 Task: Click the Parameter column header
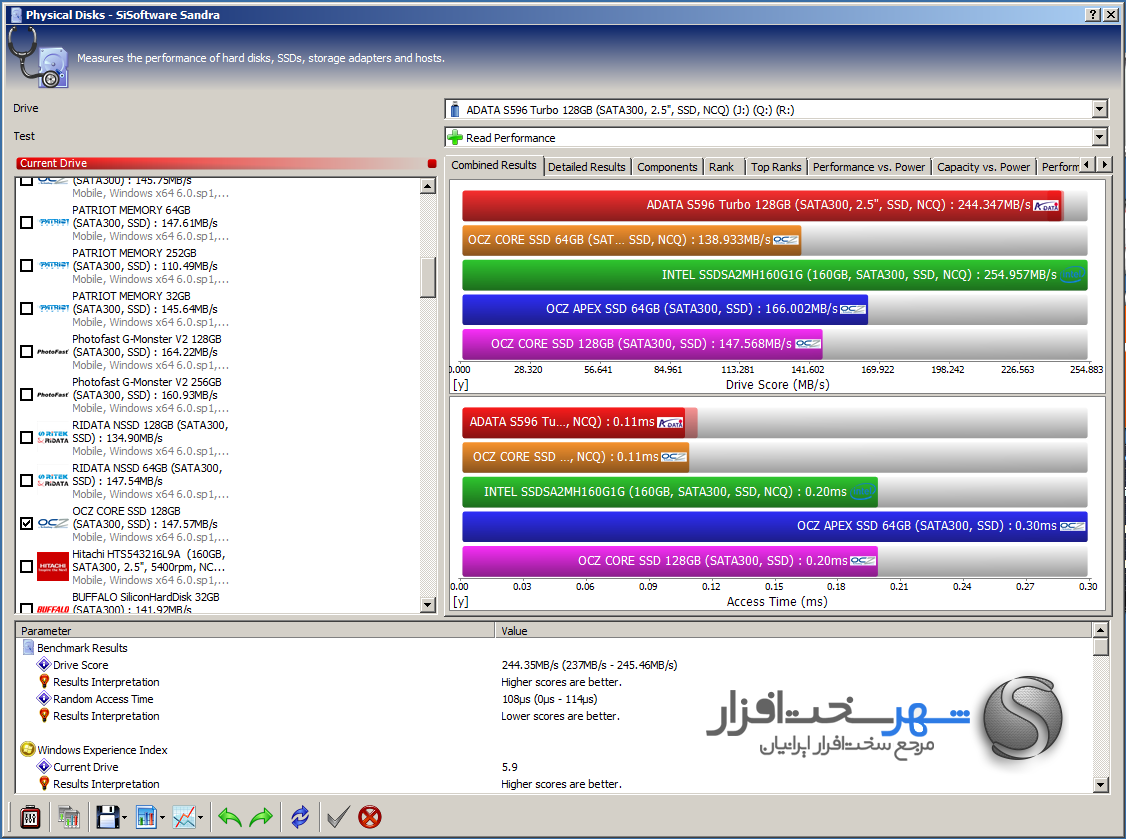click(255, 631)
